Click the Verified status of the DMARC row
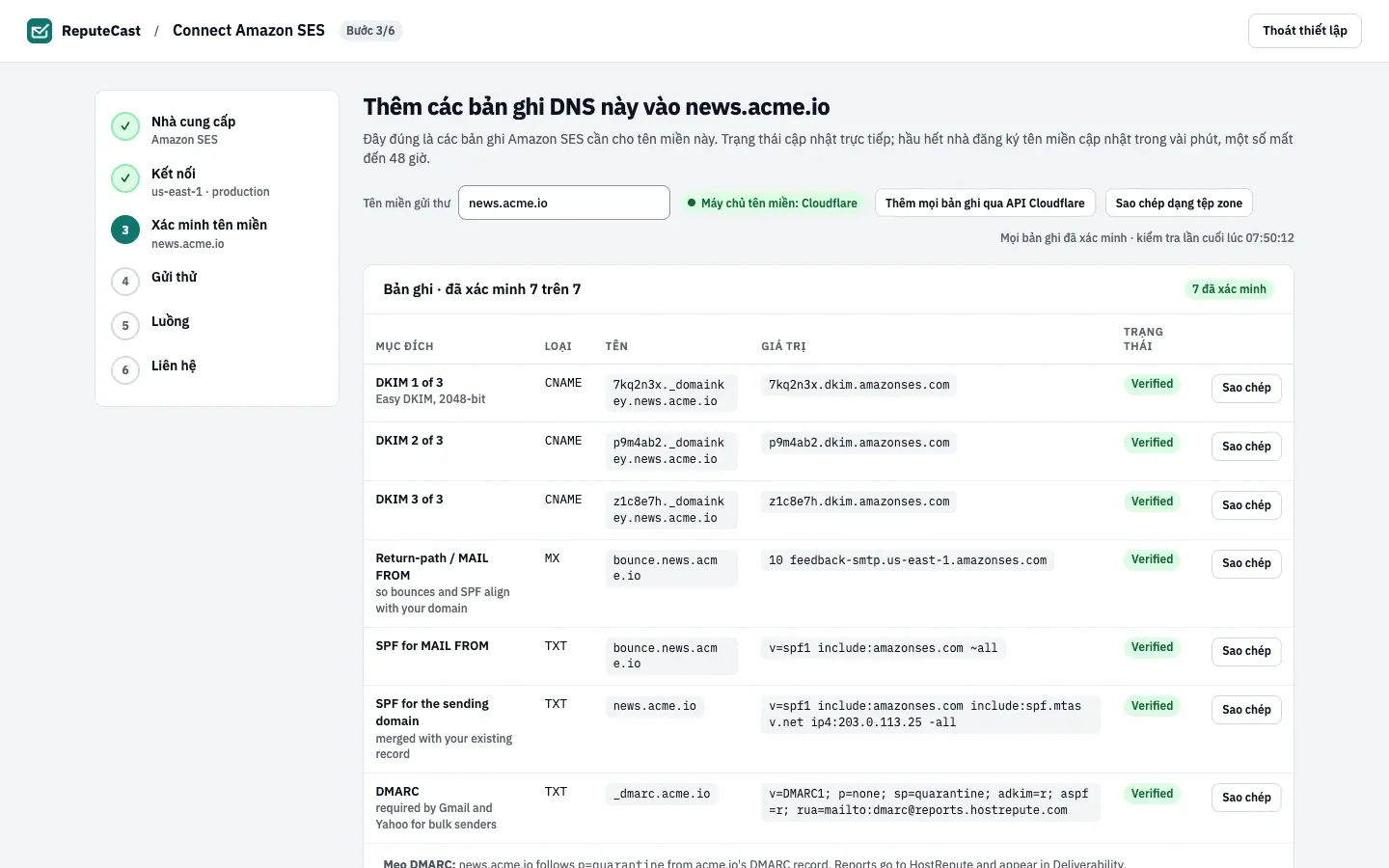The image size is (1389, 868). tap(1152, 794)
